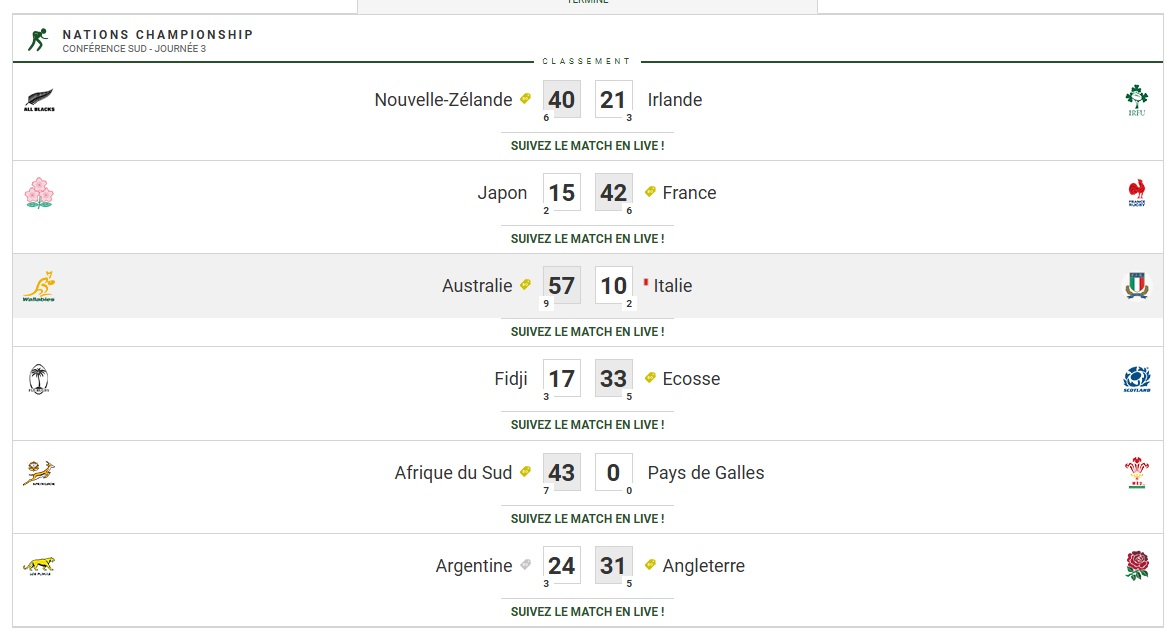Click the Argentina Pumas logo
The height and width of the screenshot is (637, 1167).
coord(39,566)
